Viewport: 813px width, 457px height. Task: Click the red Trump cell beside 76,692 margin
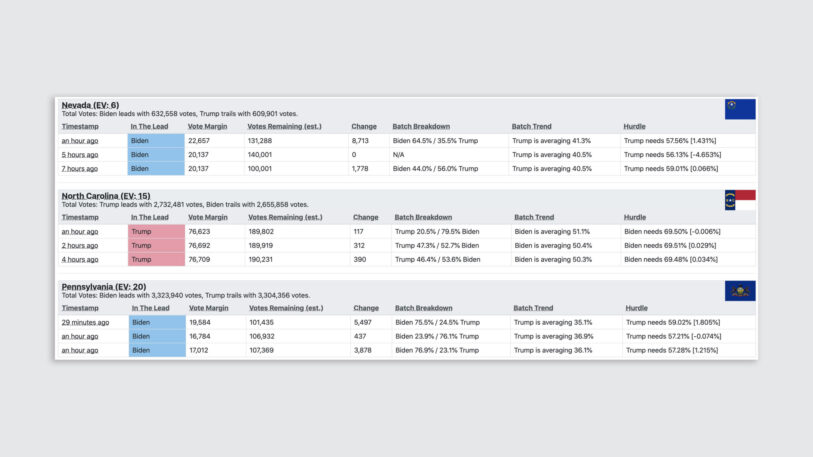[156, 245]
